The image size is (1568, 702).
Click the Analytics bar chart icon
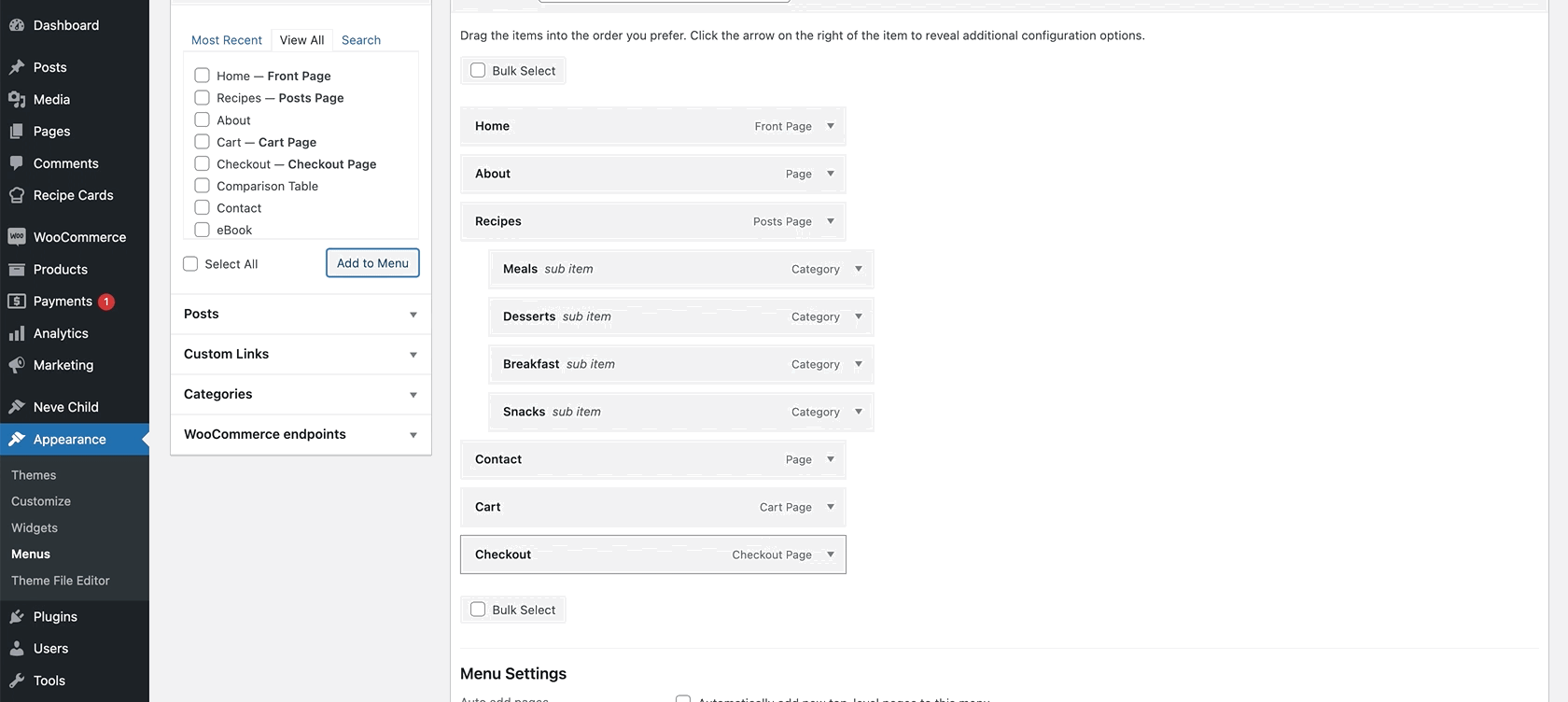click(17, 333)
